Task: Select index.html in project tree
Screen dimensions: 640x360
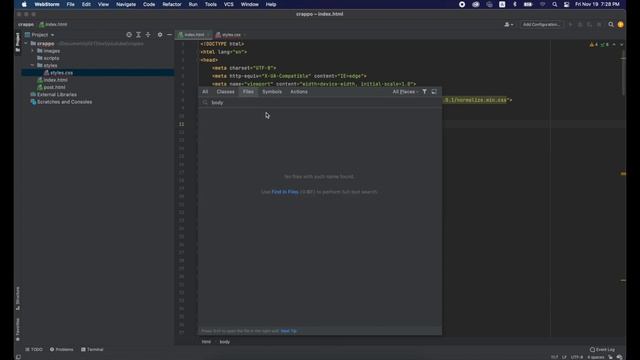Action: click(52, 80)
